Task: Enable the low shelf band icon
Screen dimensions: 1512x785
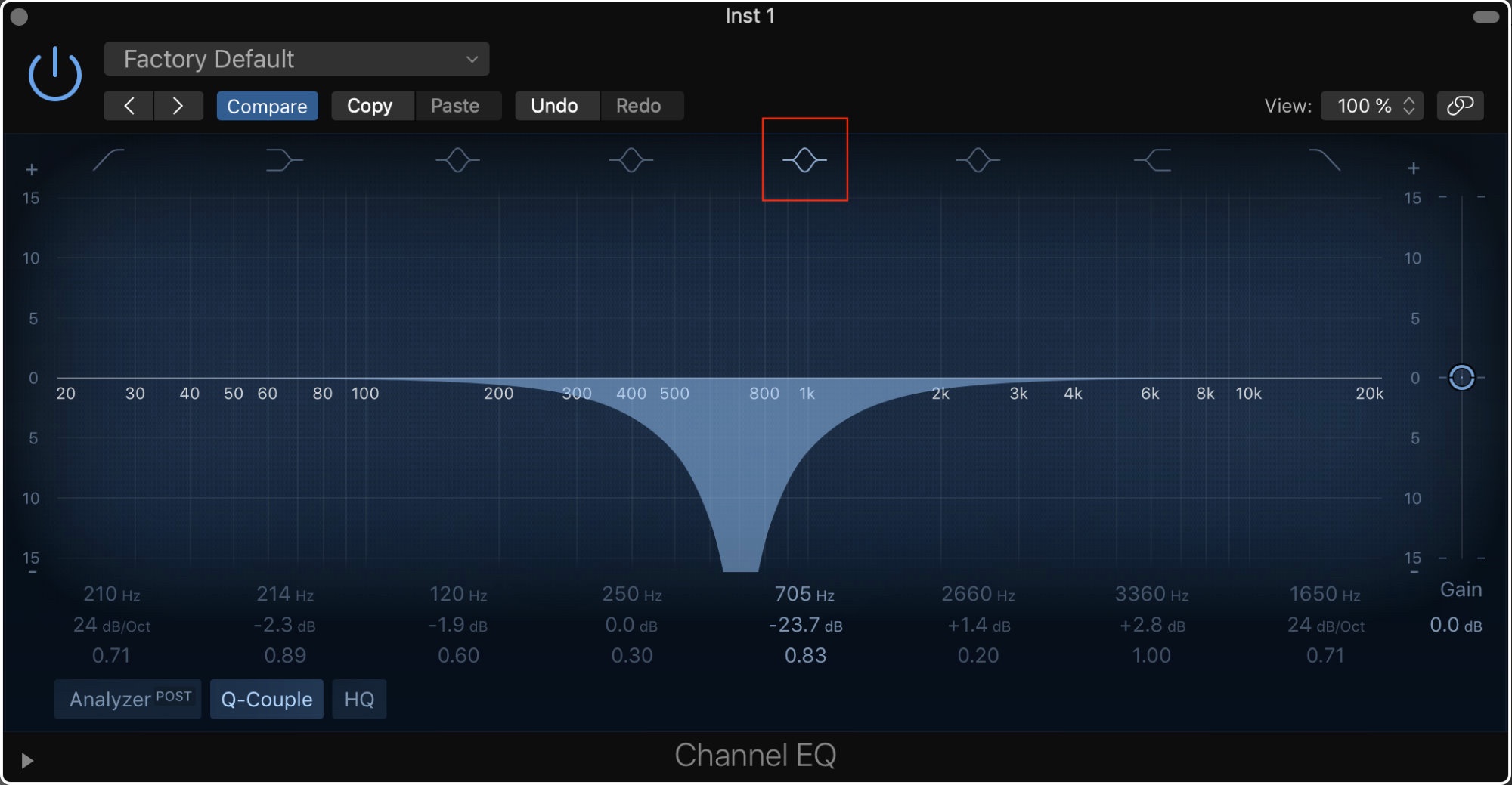Action: pos(284,160)
